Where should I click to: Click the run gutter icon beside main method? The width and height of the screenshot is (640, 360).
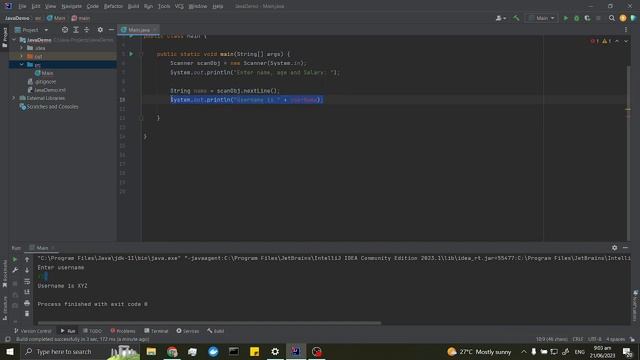[131, 54]
